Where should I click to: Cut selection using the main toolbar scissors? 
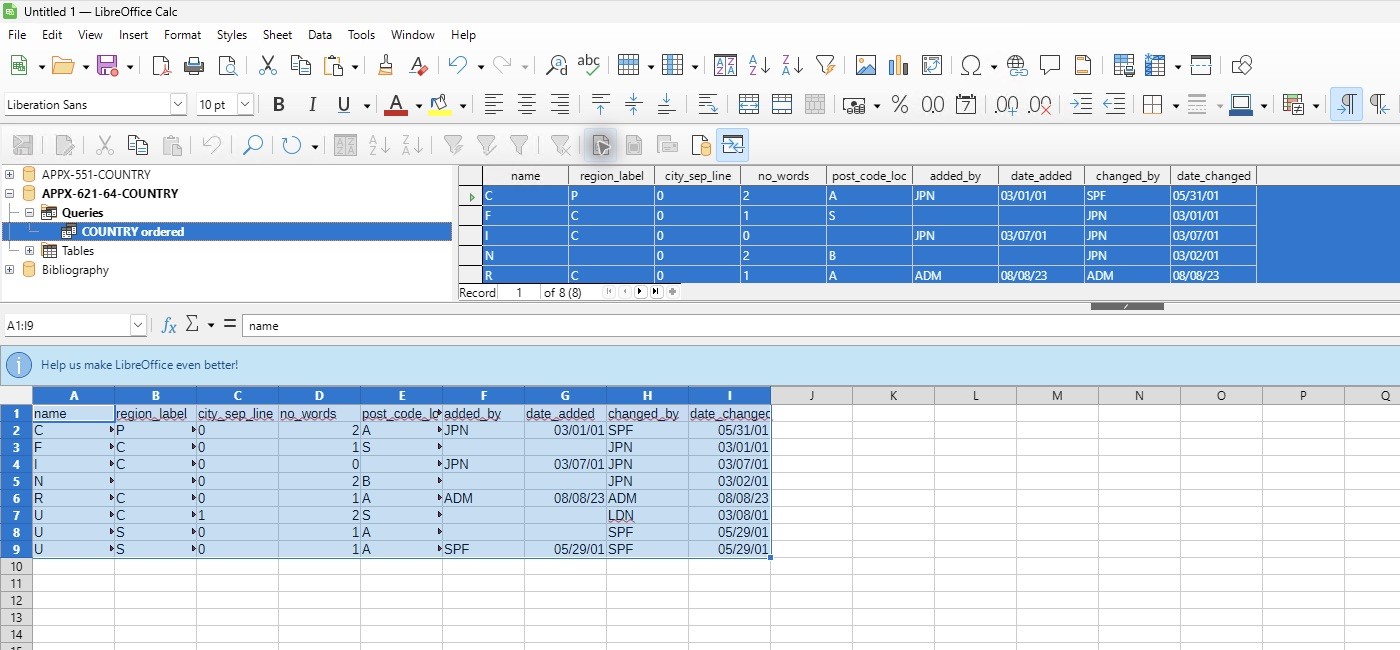click(x=267, y=65)
